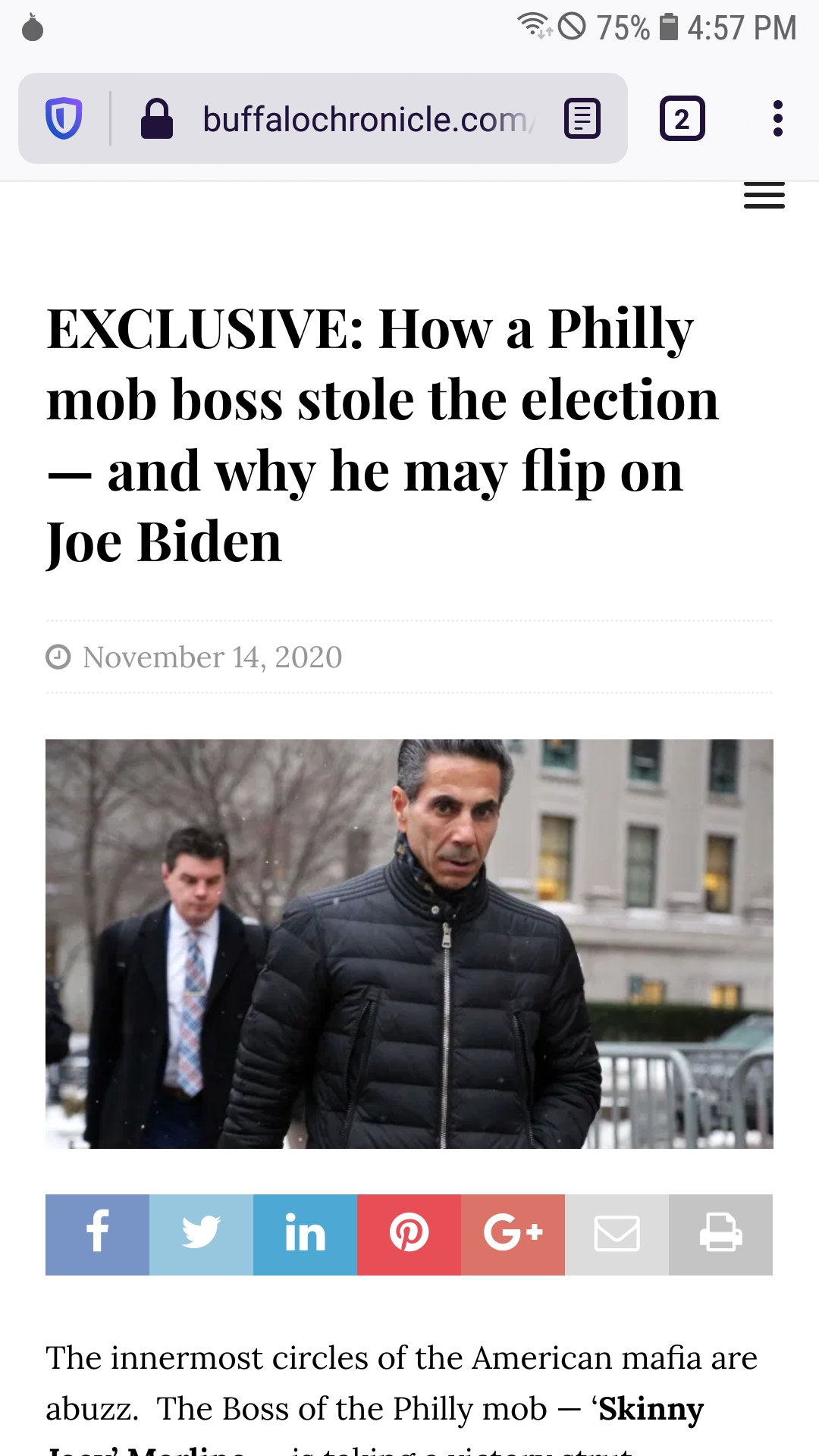Tap the bold 'Skinny' name link
Screen dimensions: 819x1456
point(651,1408)
